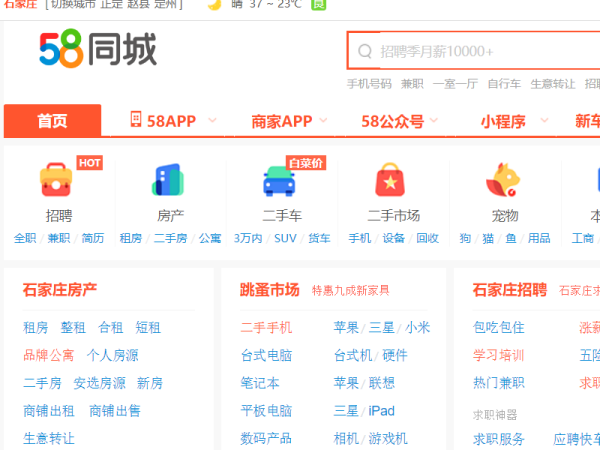Image resolution: width=600 pixels, height=450 pixels.
Task: Open the 二手手机 link
Action: point(266,328)
